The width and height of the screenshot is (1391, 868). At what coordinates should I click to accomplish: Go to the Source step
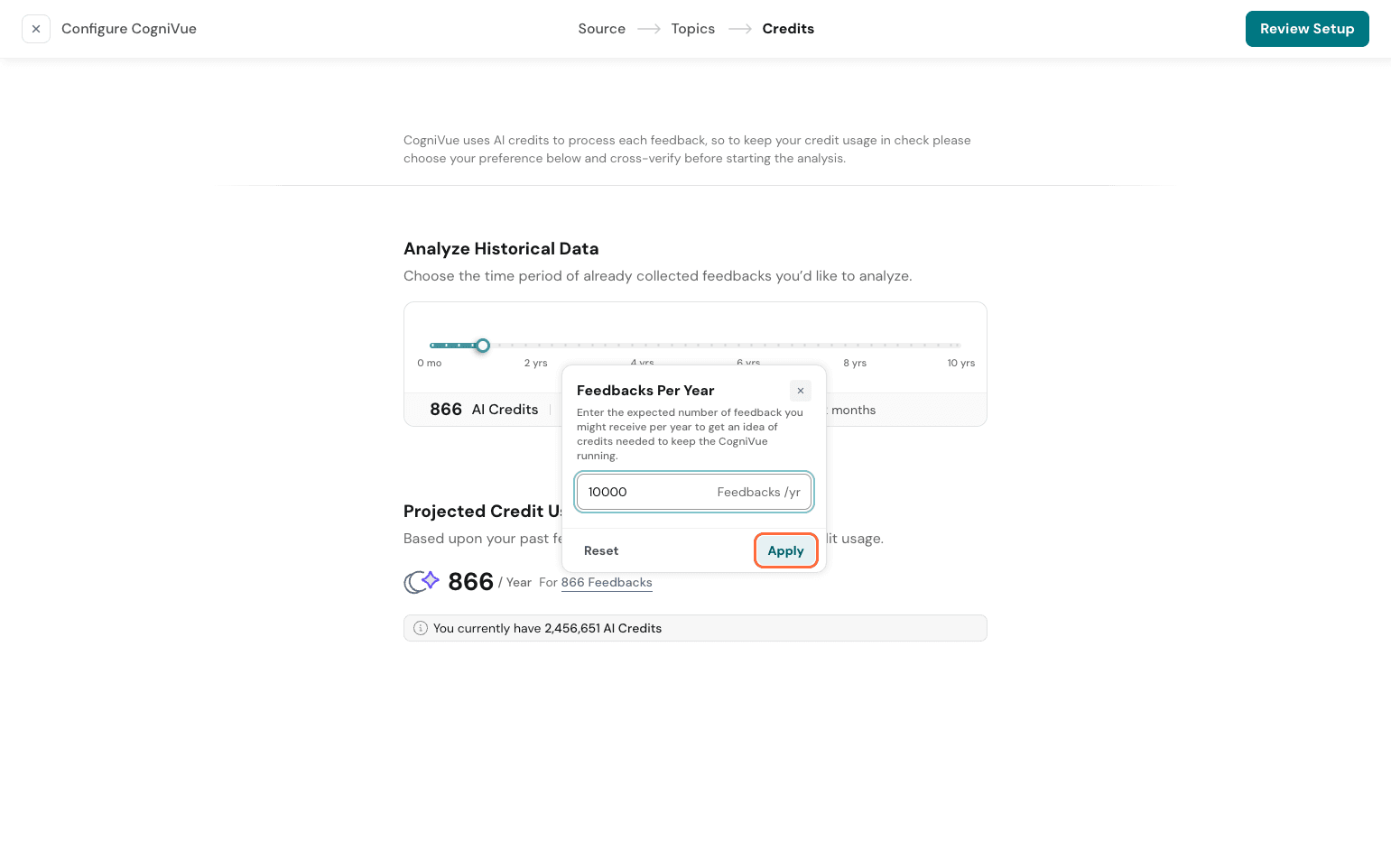tap(601, 29)
